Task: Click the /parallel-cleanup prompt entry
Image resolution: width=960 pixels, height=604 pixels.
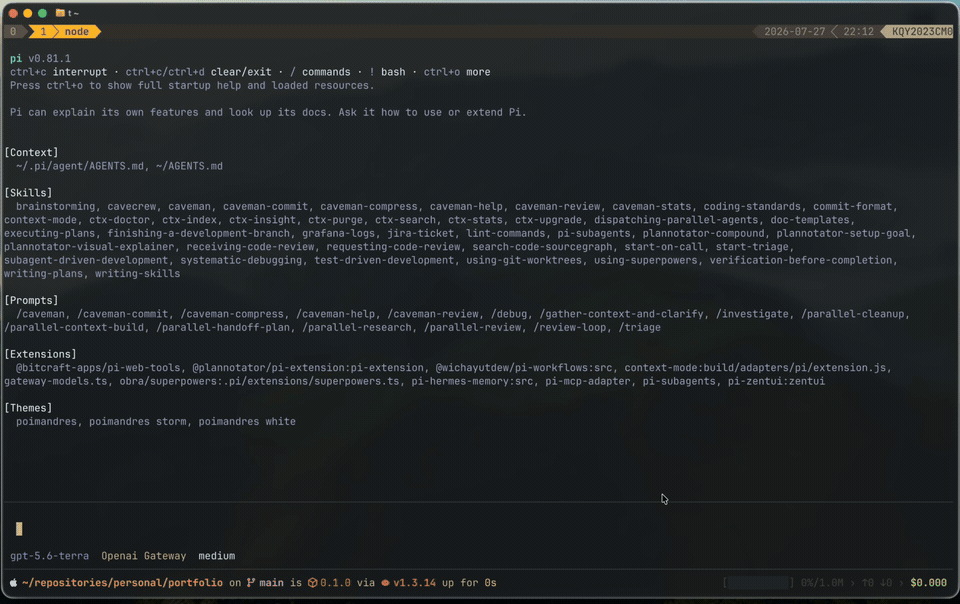Action: tap(852, 314)
